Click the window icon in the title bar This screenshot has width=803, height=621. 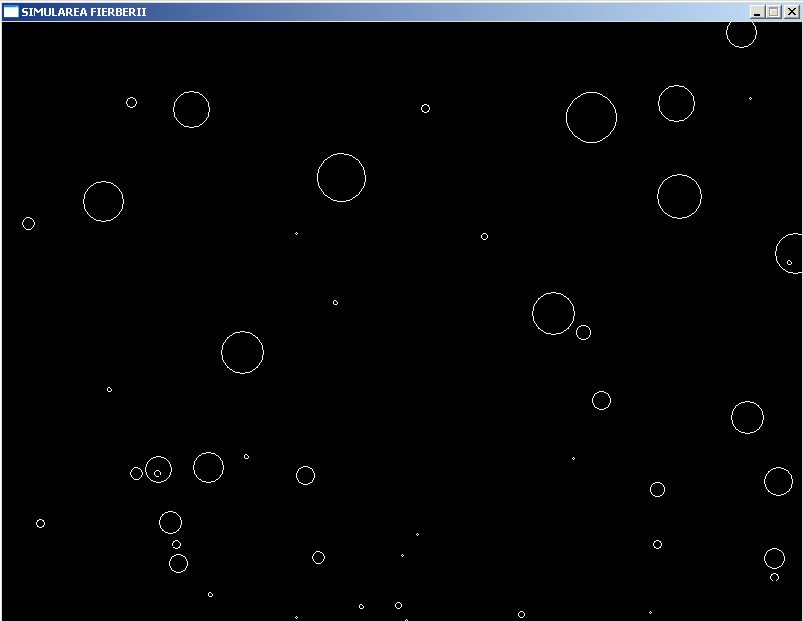[11, 12]
